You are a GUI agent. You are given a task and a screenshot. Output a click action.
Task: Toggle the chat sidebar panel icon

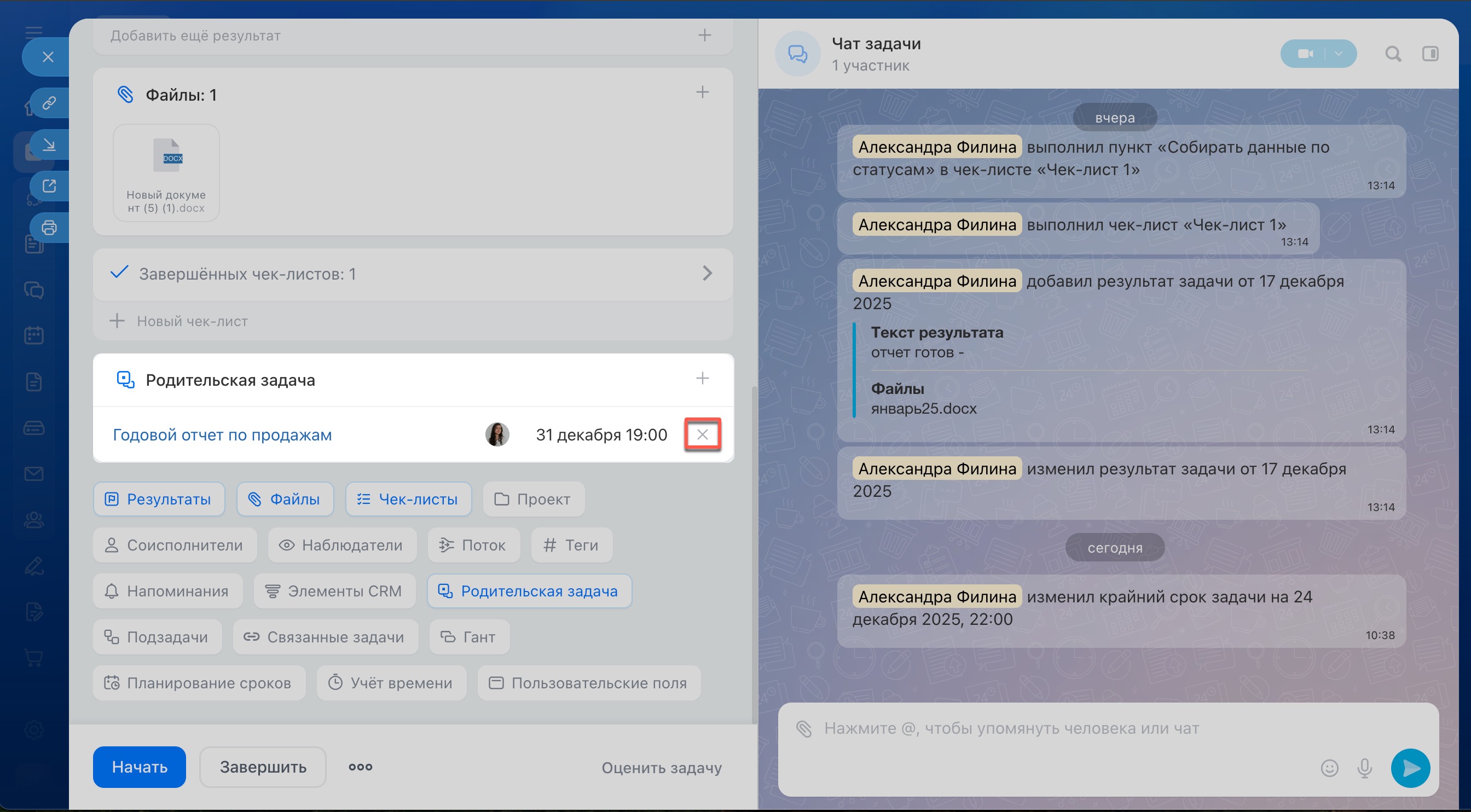[x=1430, y=54]
